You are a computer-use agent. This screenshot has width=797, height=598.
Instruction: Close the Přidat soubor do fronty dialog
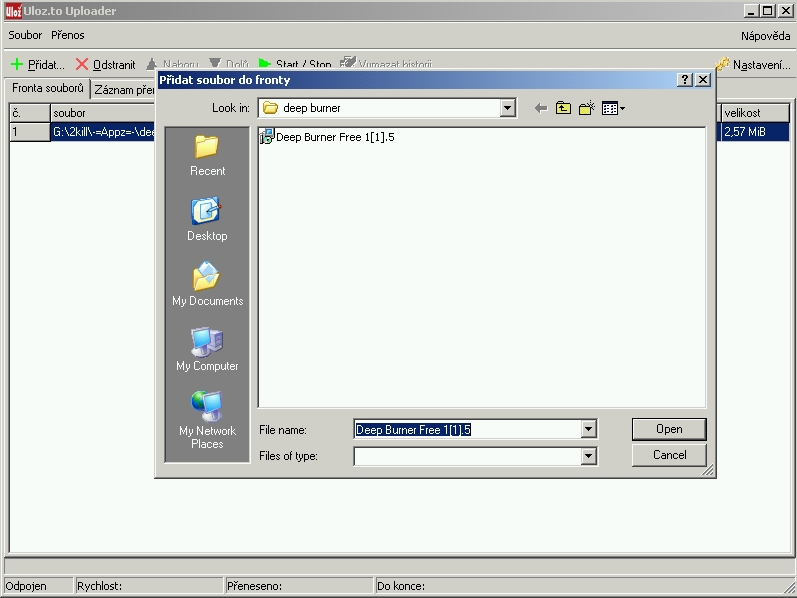tap(703, 80)
